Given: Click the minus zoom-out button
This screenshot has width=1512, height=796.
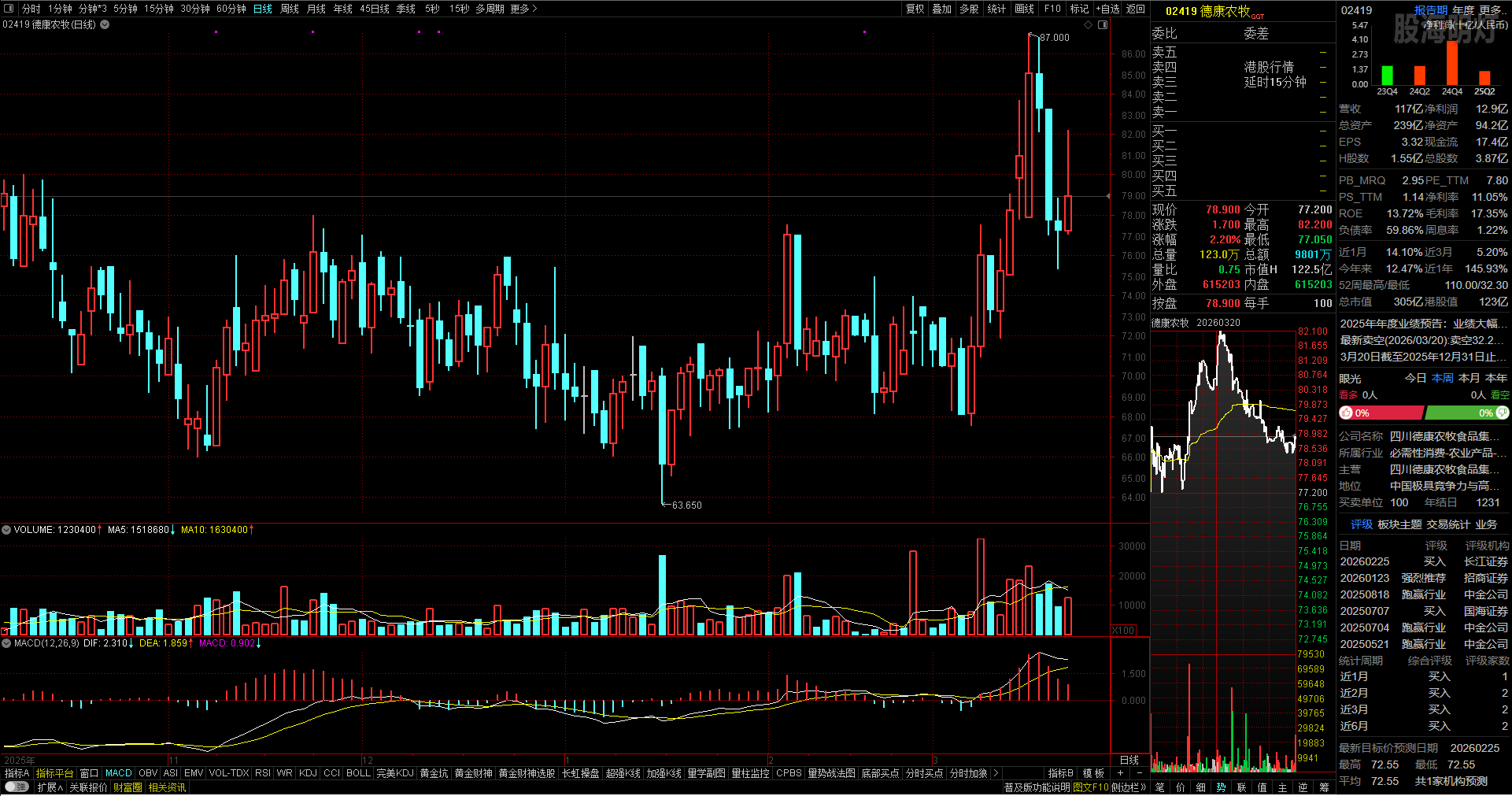Looking at the screenshot, I should click(x=1139, y=773).
